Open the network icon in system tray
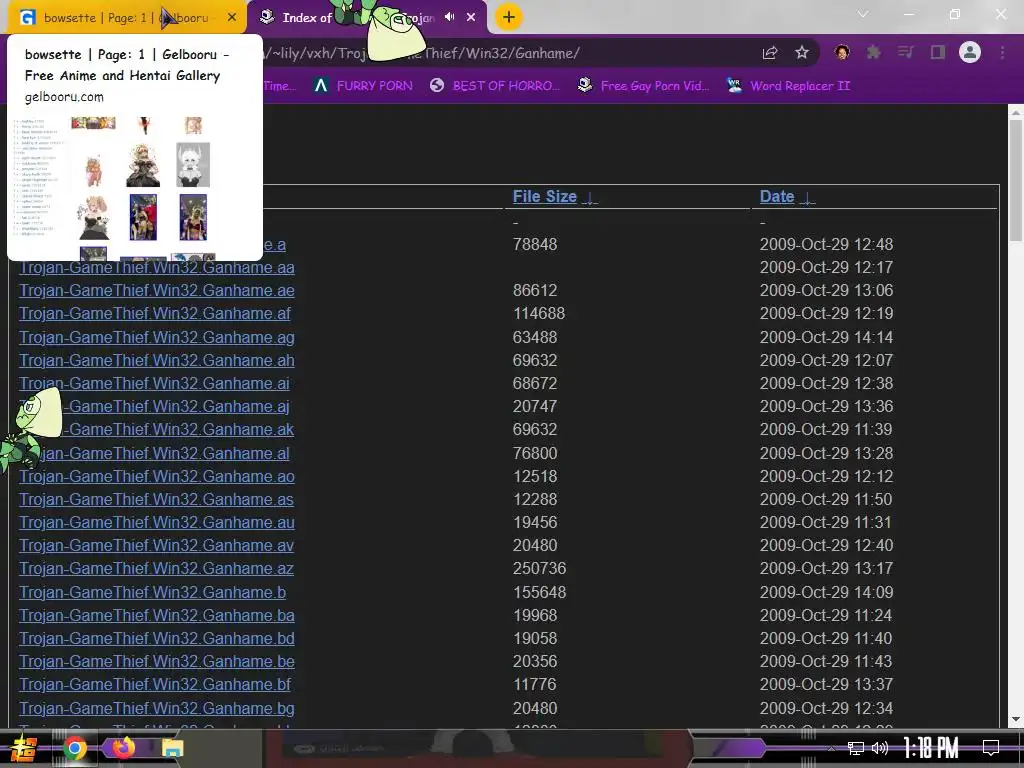Screen dimensions: 1024x768 tap(856, 748)
